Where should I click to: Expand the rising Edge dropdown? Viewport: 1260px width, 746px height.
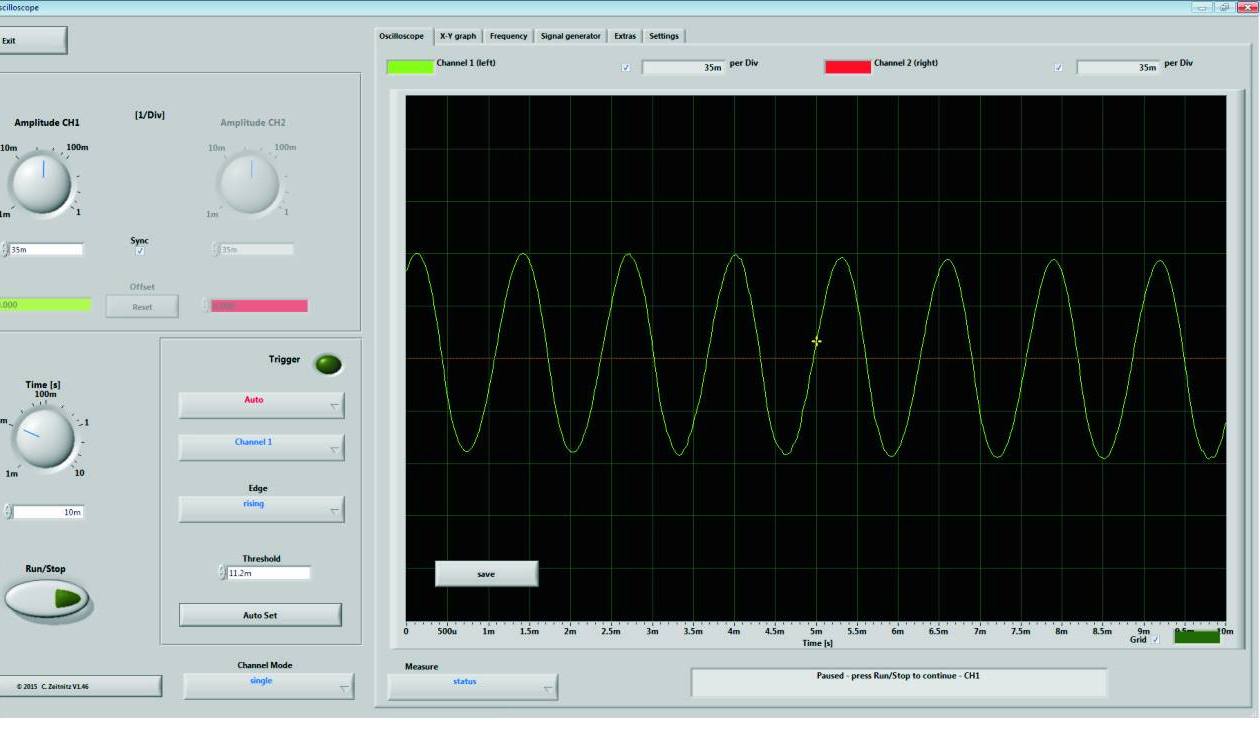click(x=261, y=508)
